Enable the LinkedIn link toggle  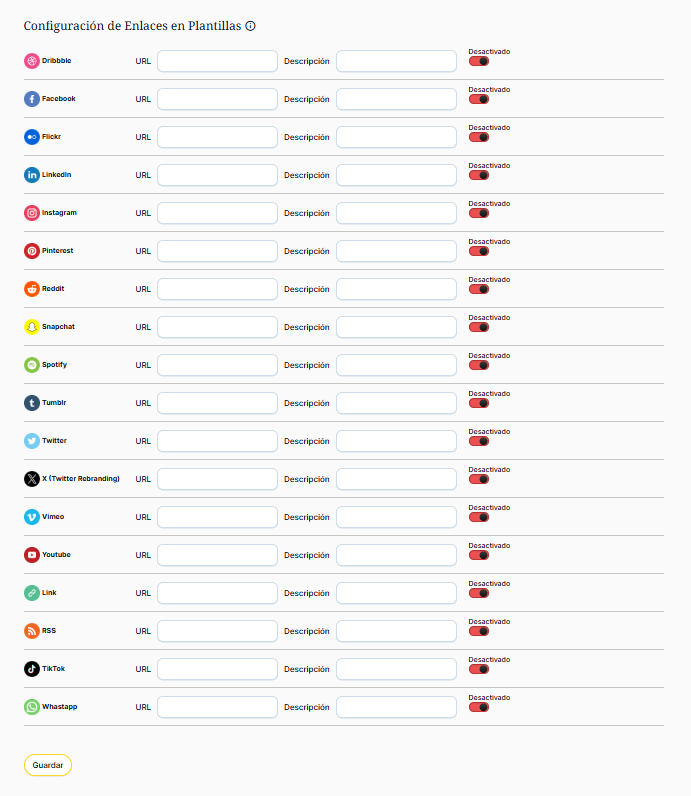coord(479,175)
